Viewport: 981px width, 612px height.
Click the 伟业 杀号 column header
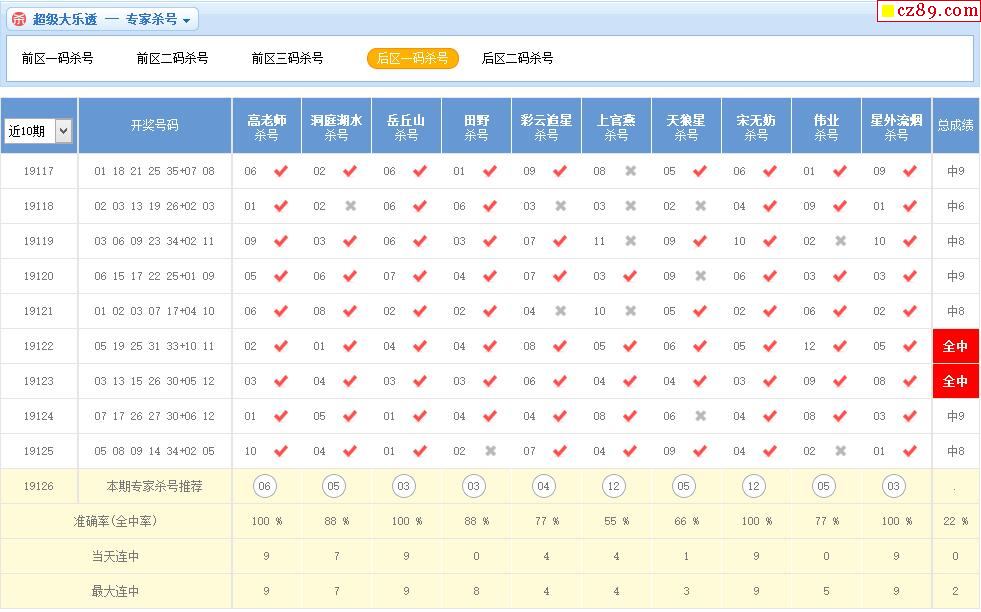[x=826, y=126]
